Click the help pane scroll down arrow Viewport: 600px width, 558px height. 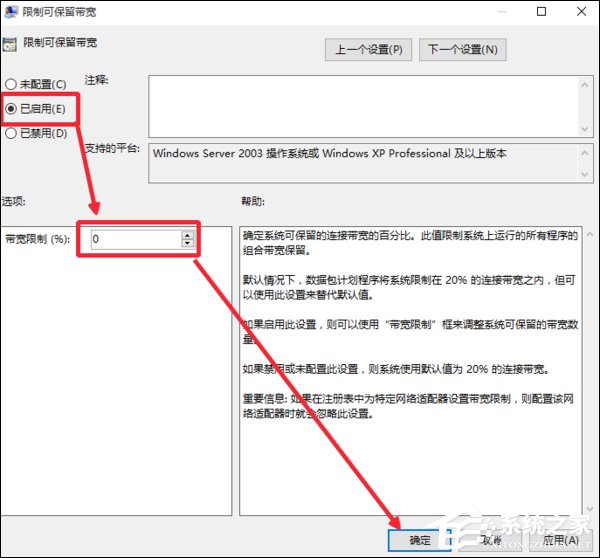click(x=590, y=509)
